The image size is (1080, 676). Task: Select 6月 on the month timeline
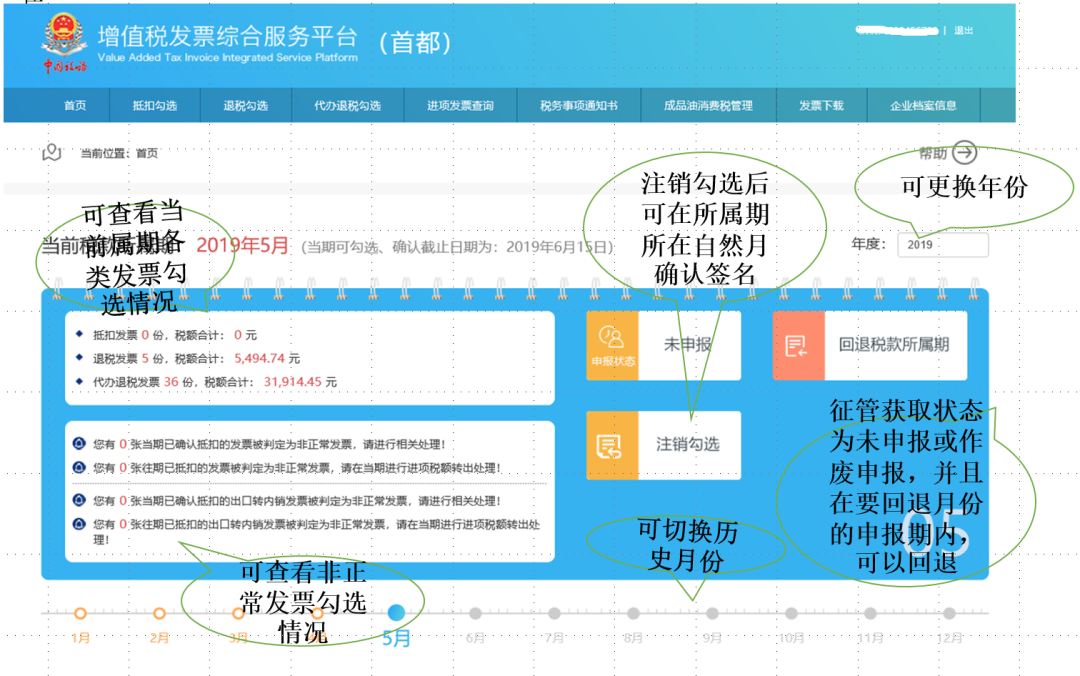point(475,613)
